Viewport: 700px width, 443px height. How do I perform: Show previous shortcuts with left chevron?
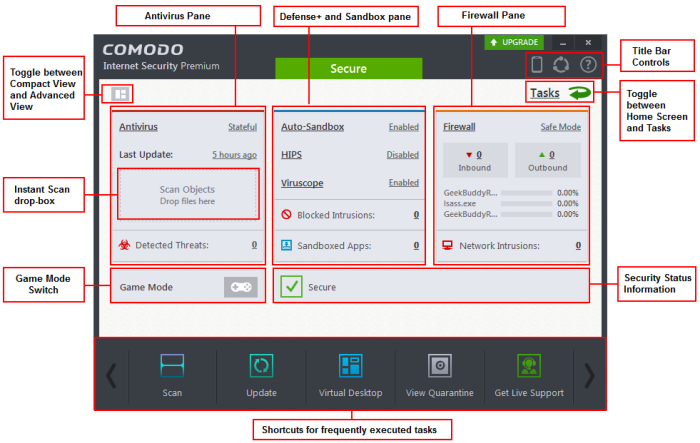111,376
